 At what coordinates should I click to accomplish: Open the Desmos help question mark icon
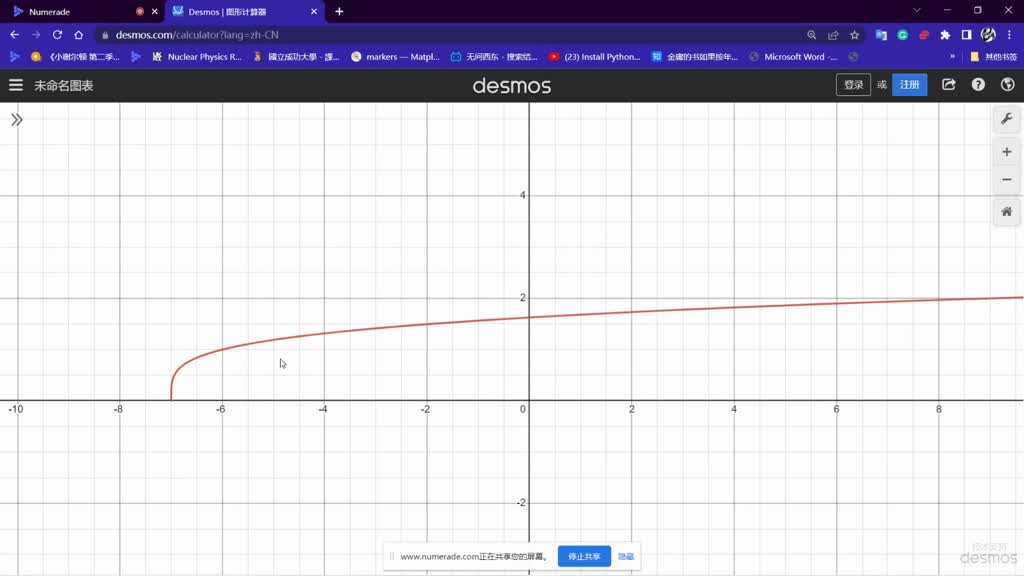click(x=978, y=85)
